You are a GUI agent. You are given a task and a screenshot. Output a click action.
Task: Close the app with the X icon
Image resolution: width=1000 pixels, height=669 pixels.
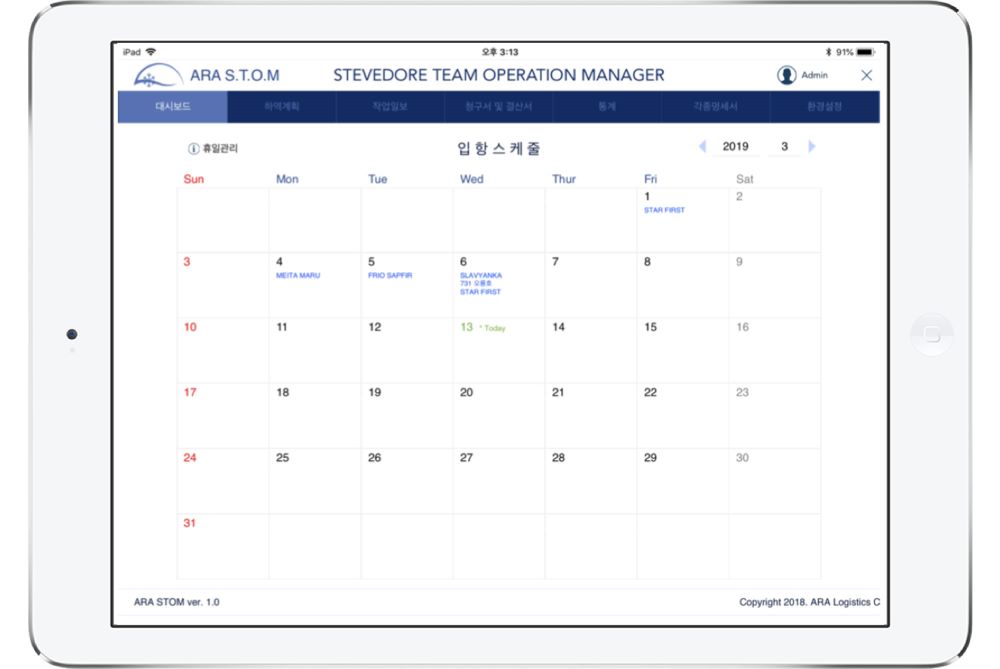[866, 75]
